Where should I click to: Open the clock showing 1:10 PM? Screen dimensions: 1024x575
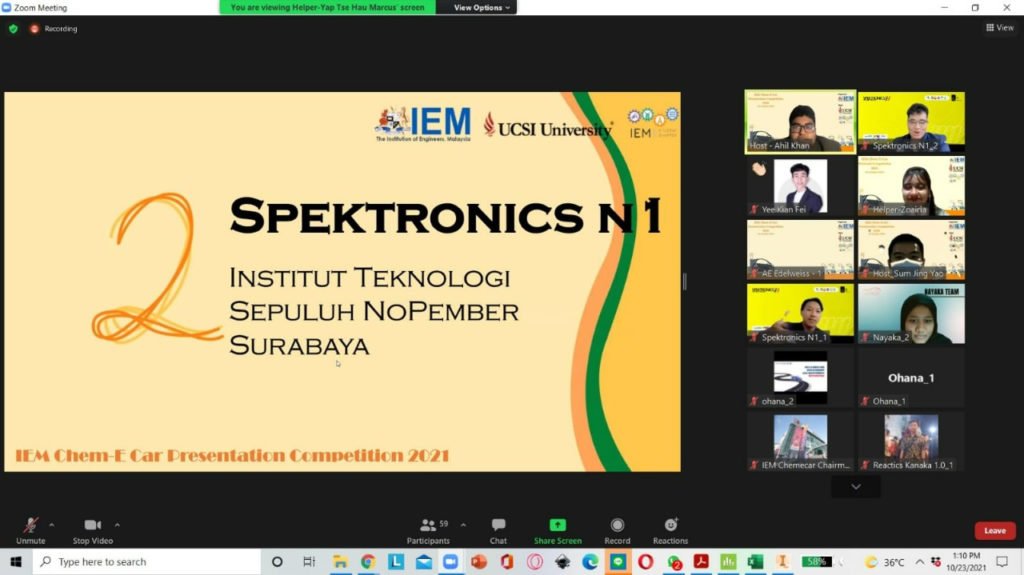[967, 562]
